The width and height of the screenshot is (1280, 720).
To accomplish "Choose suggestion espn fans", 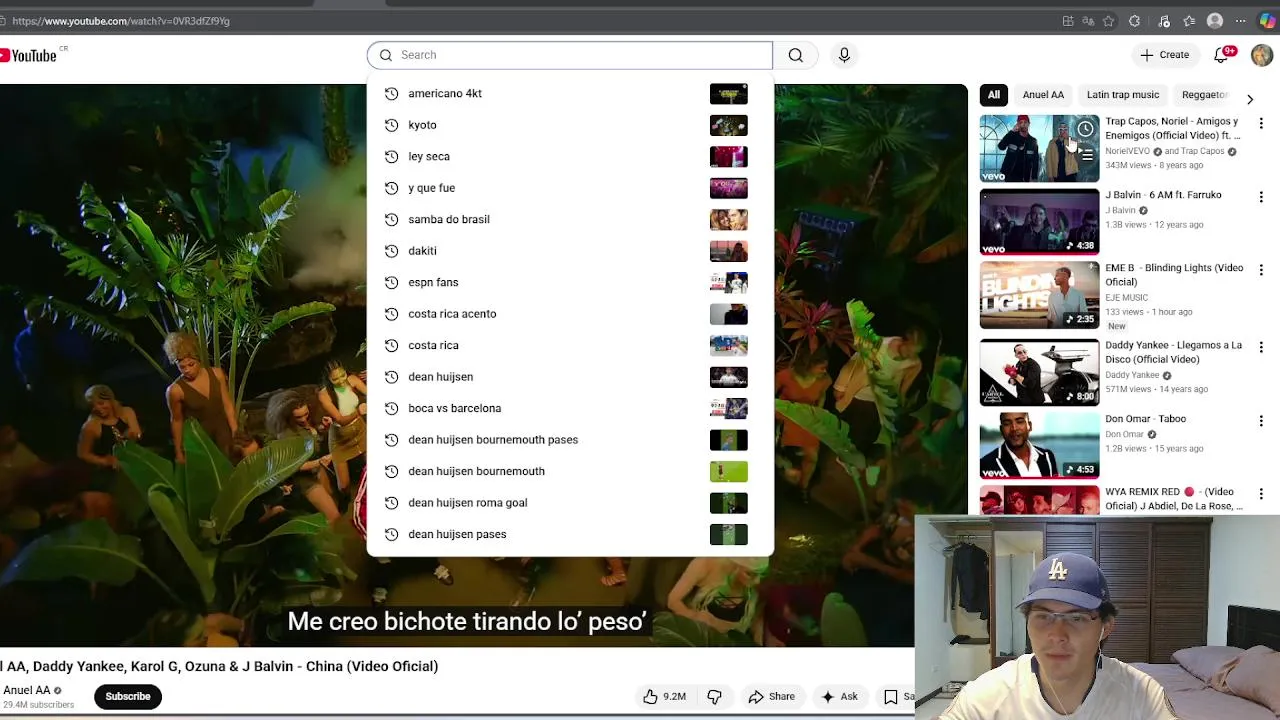I will click(x=570, y=282).
